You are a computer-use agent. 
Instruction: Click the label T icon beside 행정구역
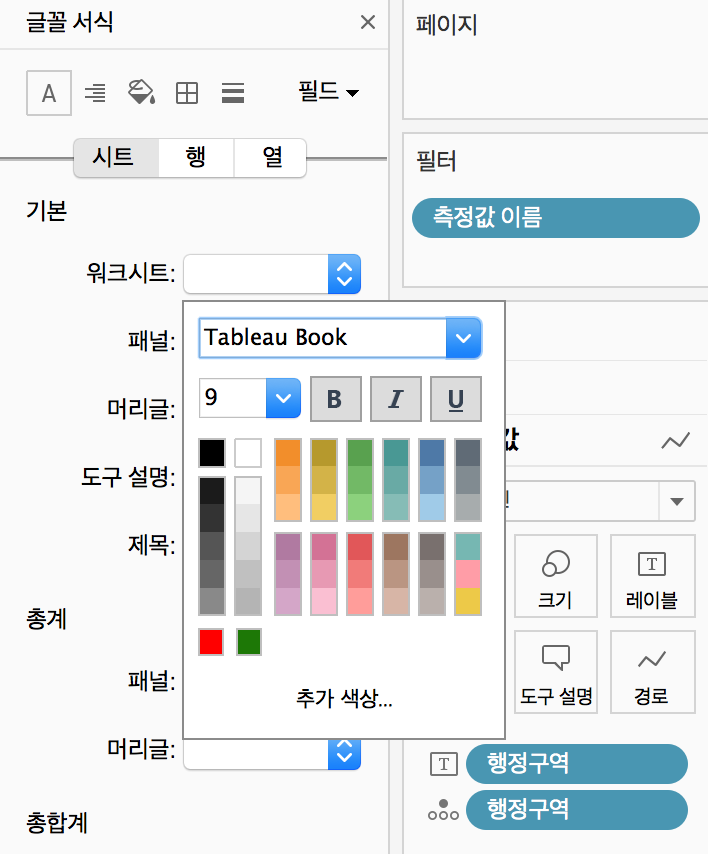(444, 764)
